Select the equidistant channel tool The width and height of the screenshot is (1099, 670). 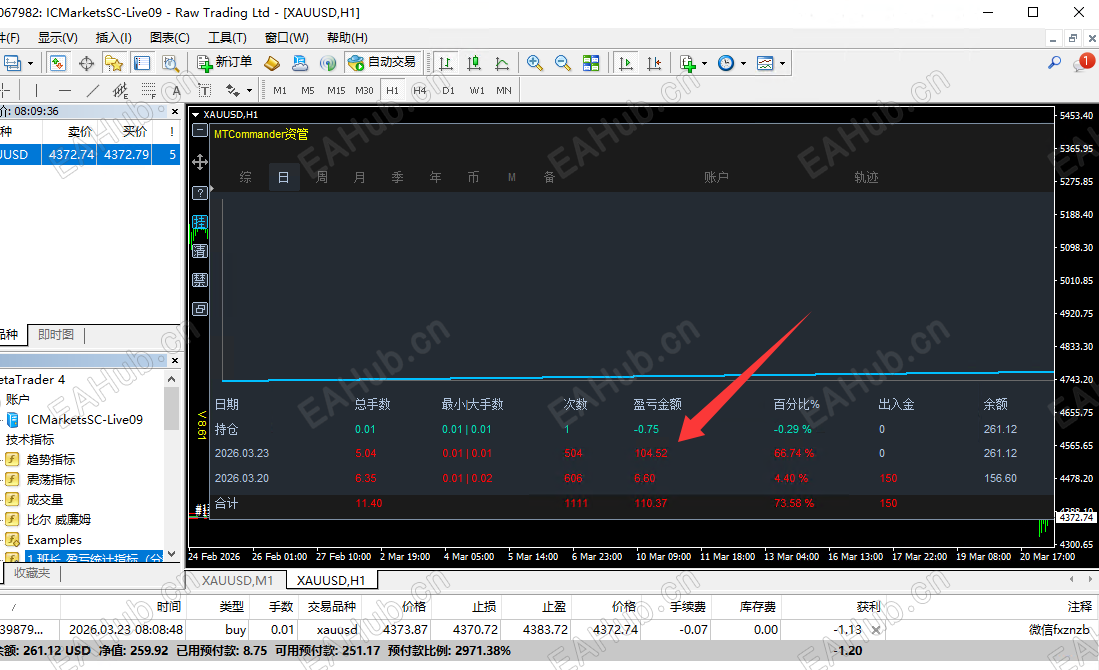[121, 90]
